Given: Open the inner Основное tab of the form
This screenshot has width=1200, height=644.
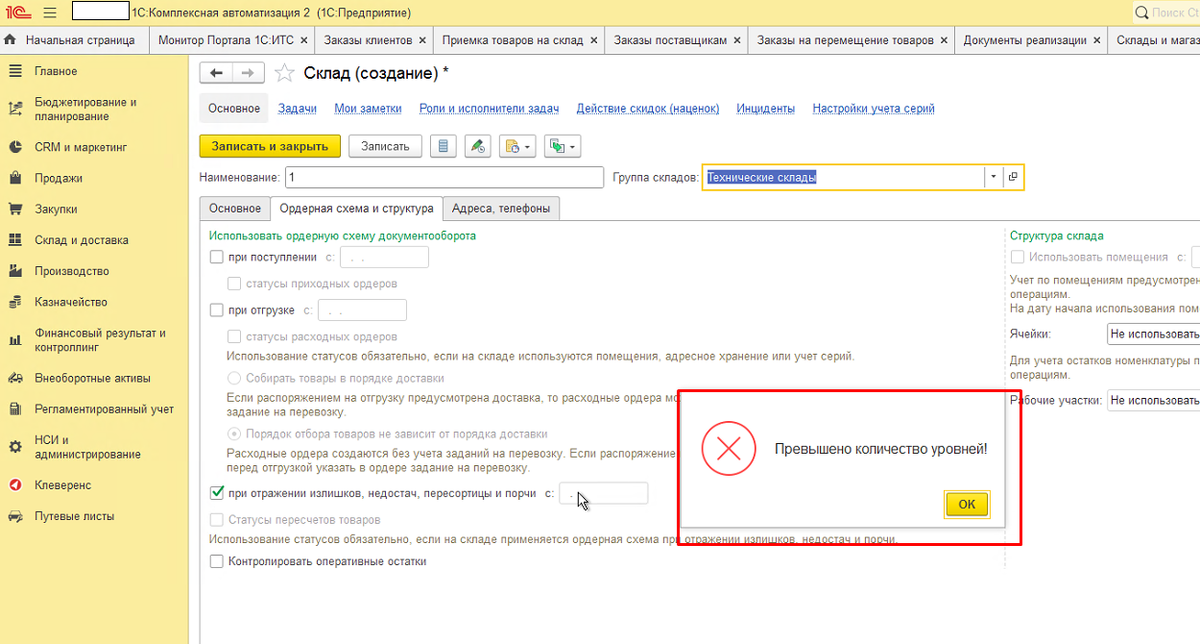Looking at the screenshot, I should [x=235, y=208].
